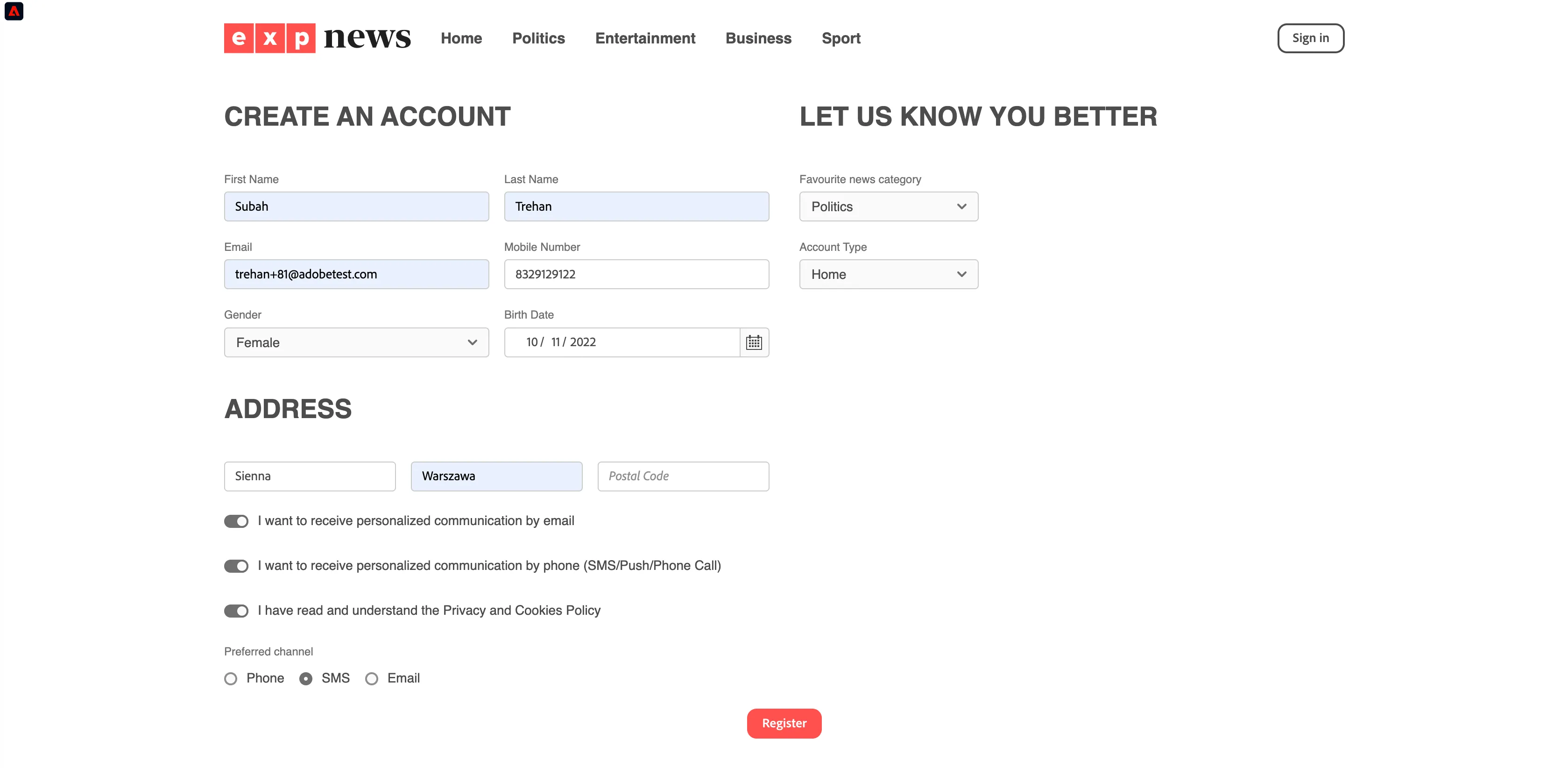
Task: Toggle communication by phone (SMS/Push/Phone Call) switch
Action: (x=236, y=566)
